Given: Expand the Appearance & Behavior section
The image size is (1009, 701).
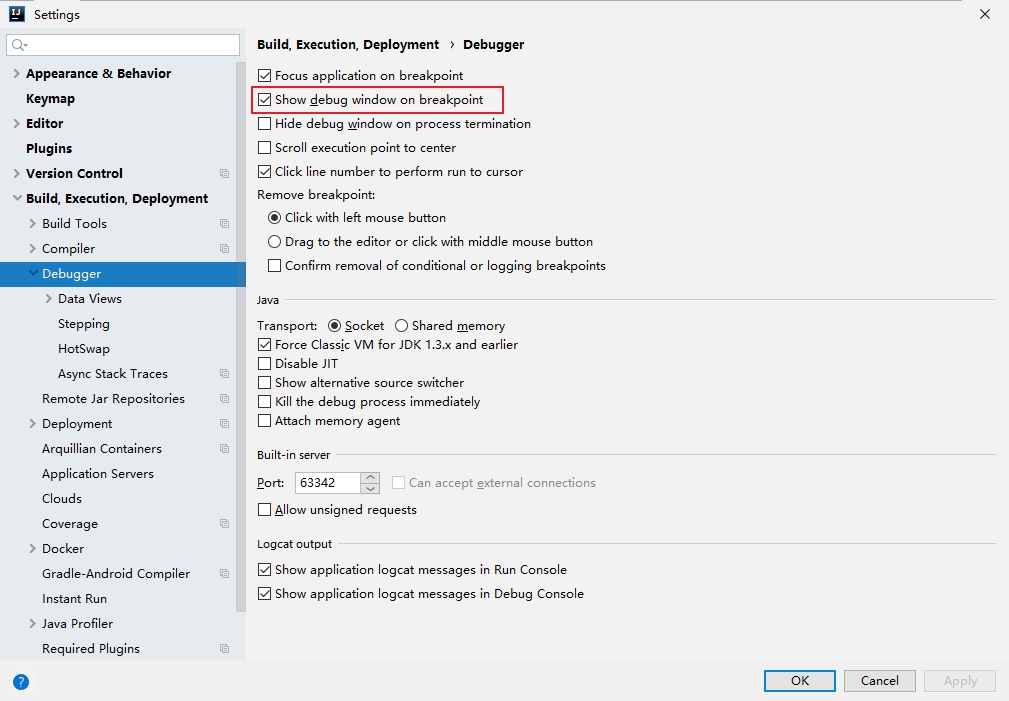Looking at the screenshot, I should click(16, 74).
